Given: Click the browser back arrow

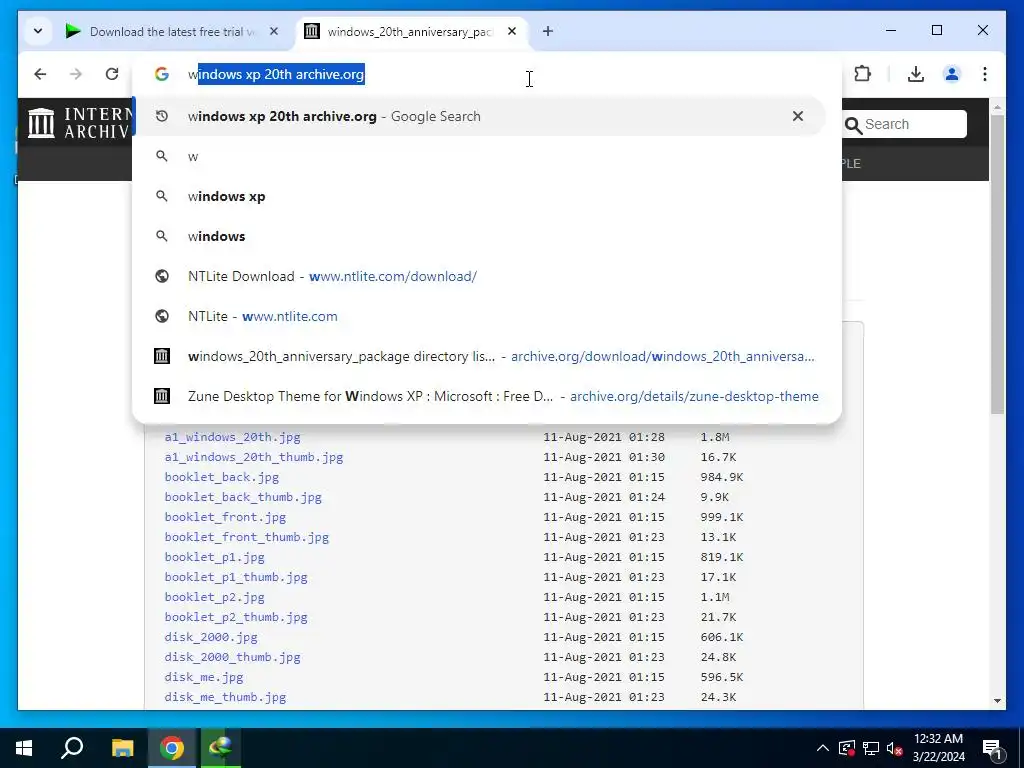Looking at the screenshot, I should [40, 74].
